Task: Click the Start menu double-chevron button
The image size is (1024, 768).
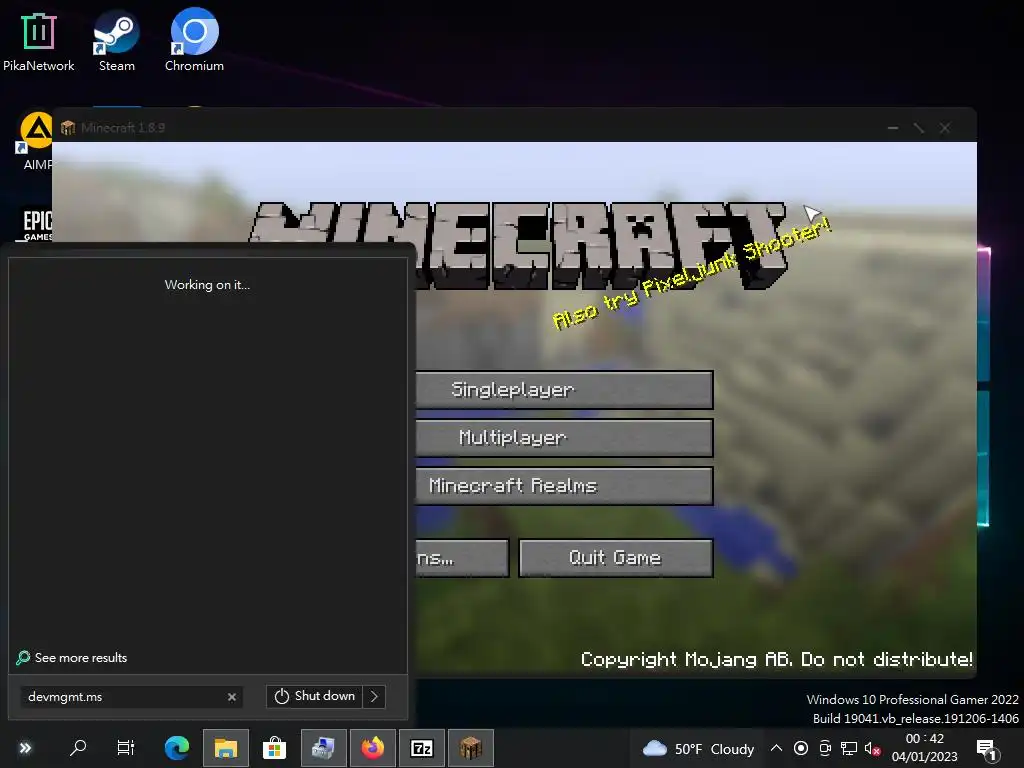Action: click(25, 748)
